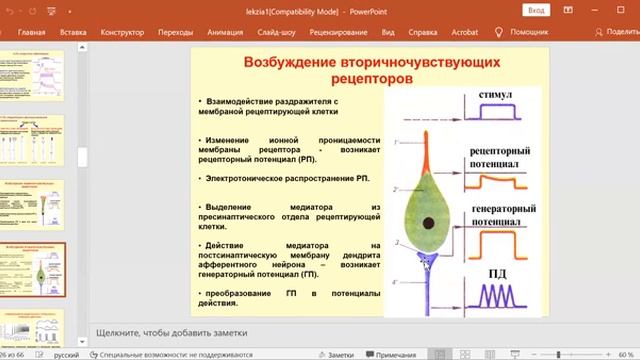Screen dimensions: 640x360
Task: Click the bullet 'преобразование ГП в потенциалы действия'
Action: coord(289,298)
